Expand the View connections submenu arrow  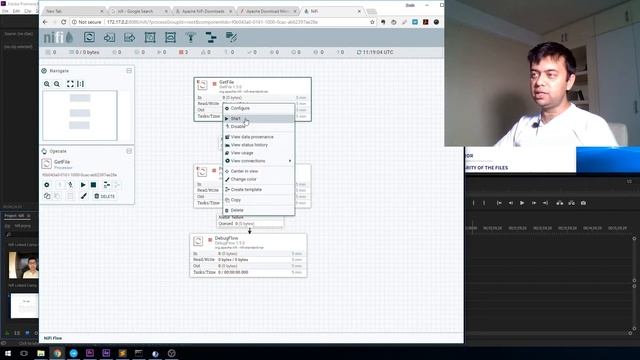pyautogui.click(x=290, y=161)
